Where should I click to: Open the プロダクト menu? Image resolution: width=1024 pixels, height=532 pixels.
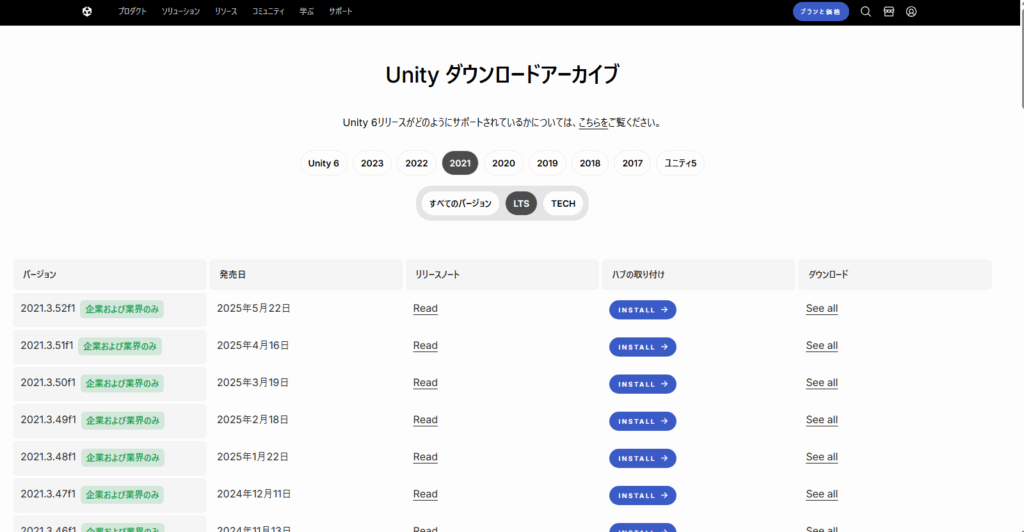[132, 11]
